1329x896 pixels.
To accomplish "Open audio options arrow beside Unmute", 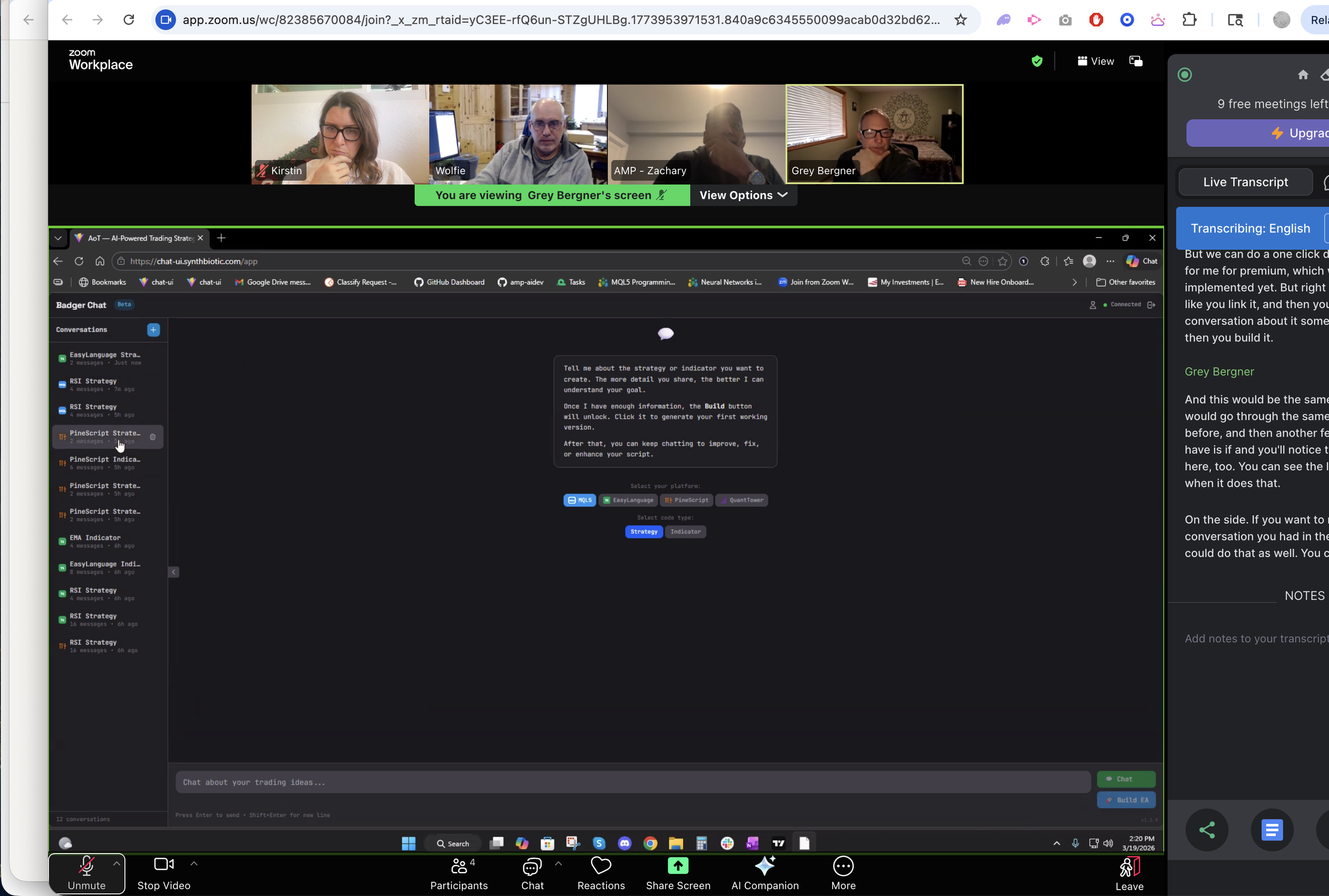I will coord(116,864).
